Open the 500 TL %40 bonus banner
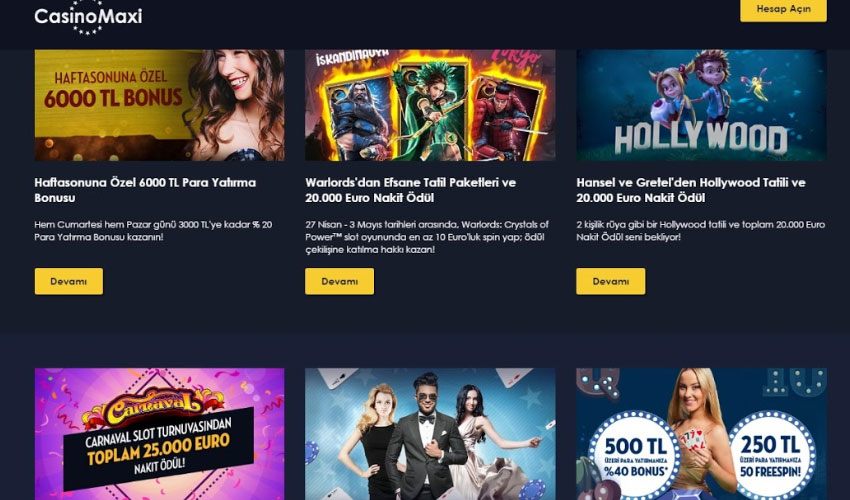 tap(701, 434)
